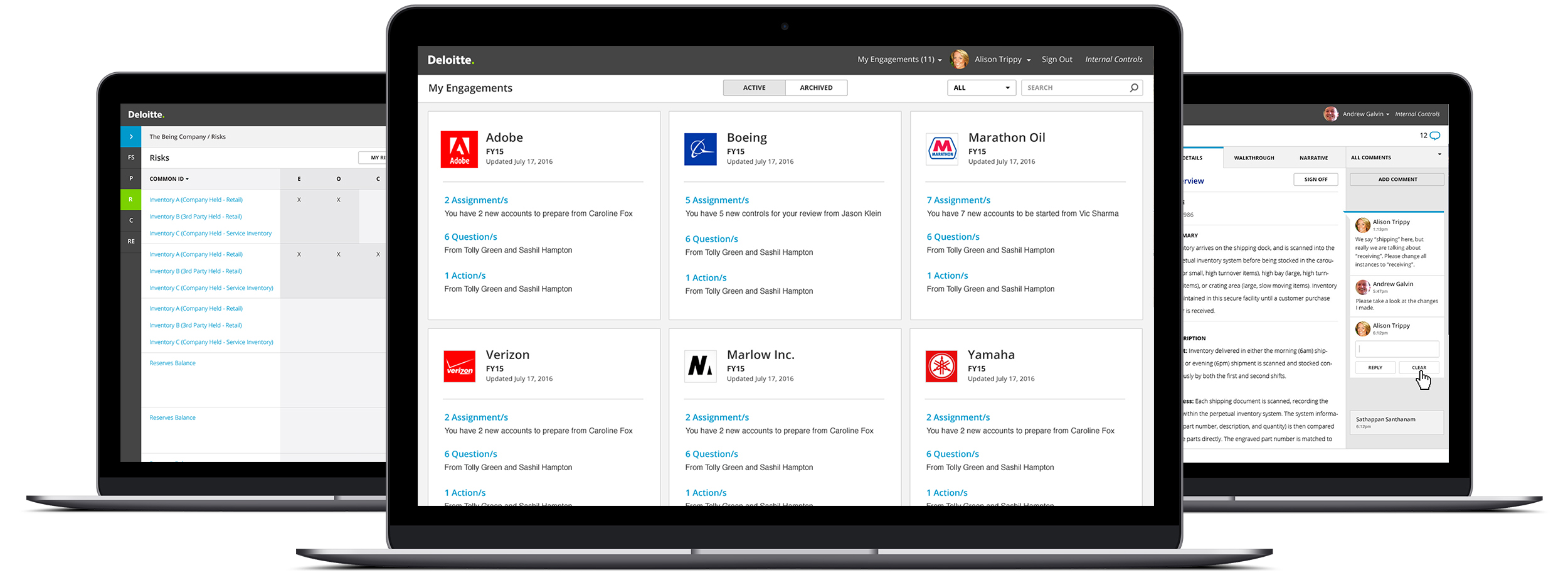Image resolution: width=1568 pixels, height=575 pixels.
Task: Click the Marathon Oil logo
Action: click(942, 149)
